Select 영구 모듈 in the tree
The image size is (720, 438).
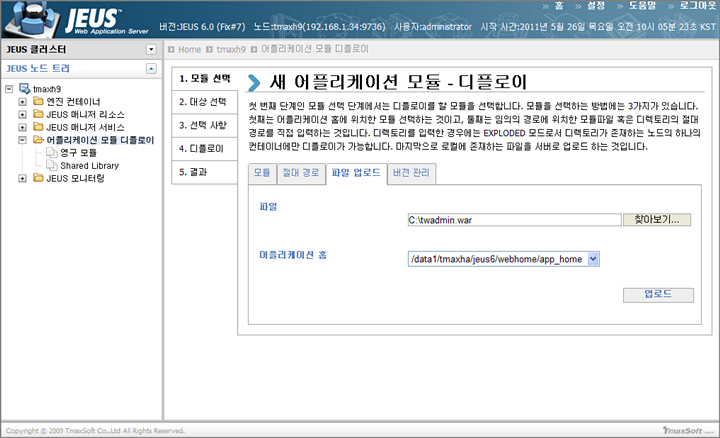coord(79,152)
